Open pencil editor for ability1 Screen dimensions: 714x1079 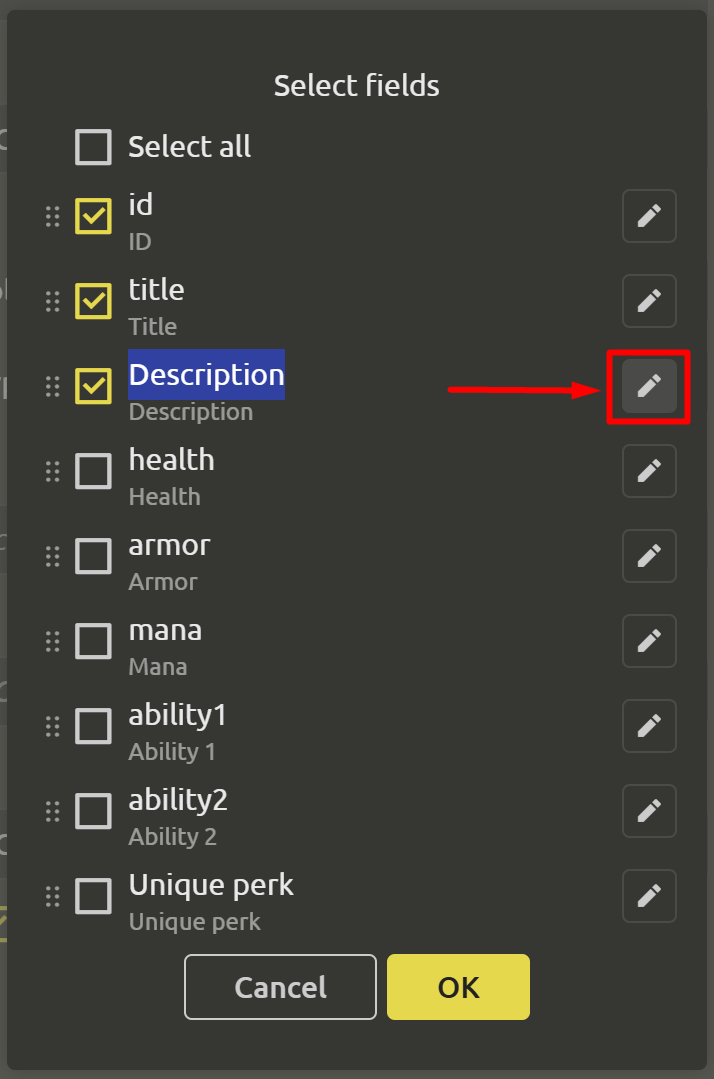649,726
